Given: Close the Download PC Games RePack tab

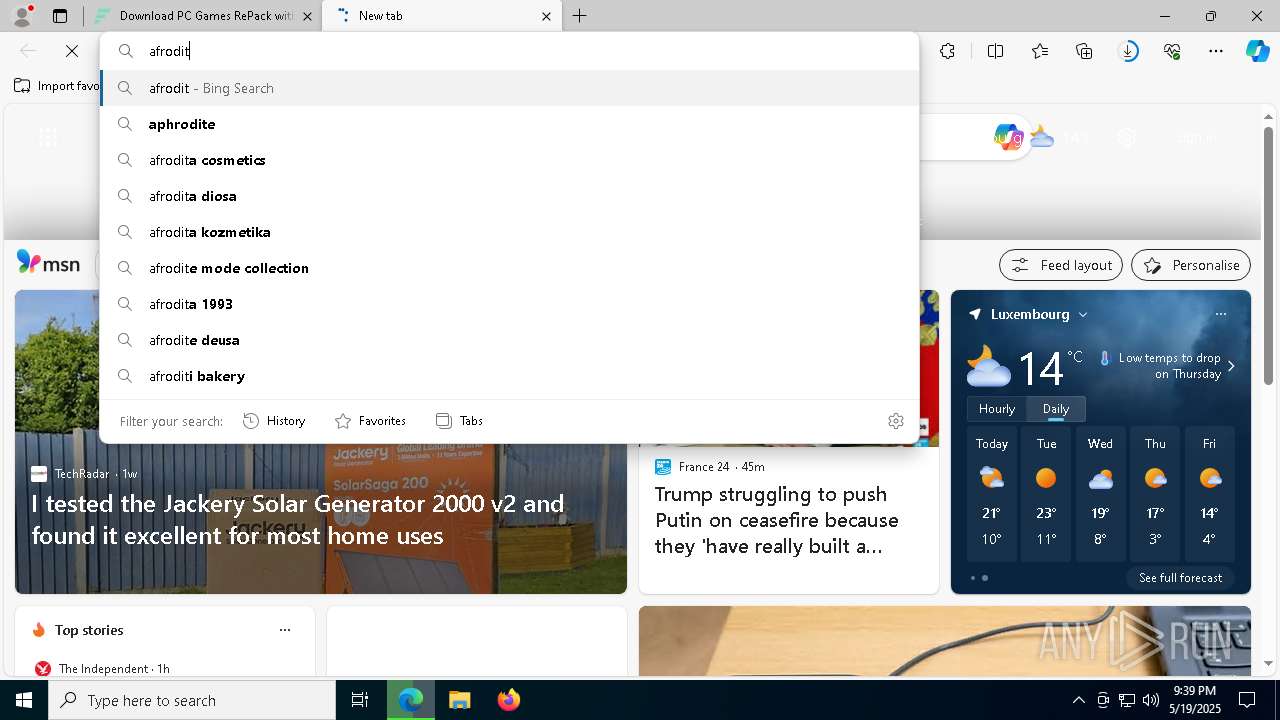Looking at the screenshot, I should pyautogui.click(x=307, y=16).
